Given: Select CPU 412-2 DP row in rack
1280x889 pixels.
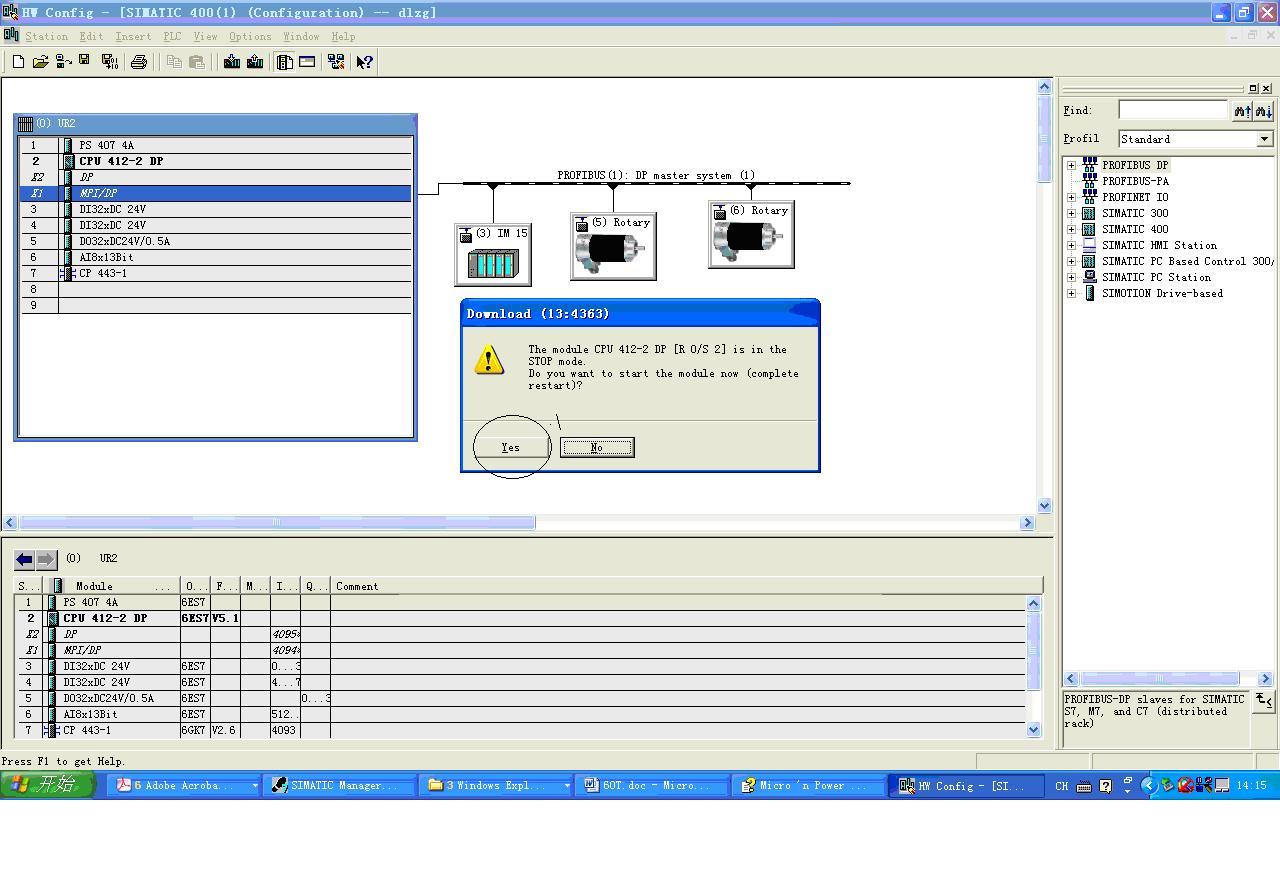Looking at the screenshot, I should 215,161.
